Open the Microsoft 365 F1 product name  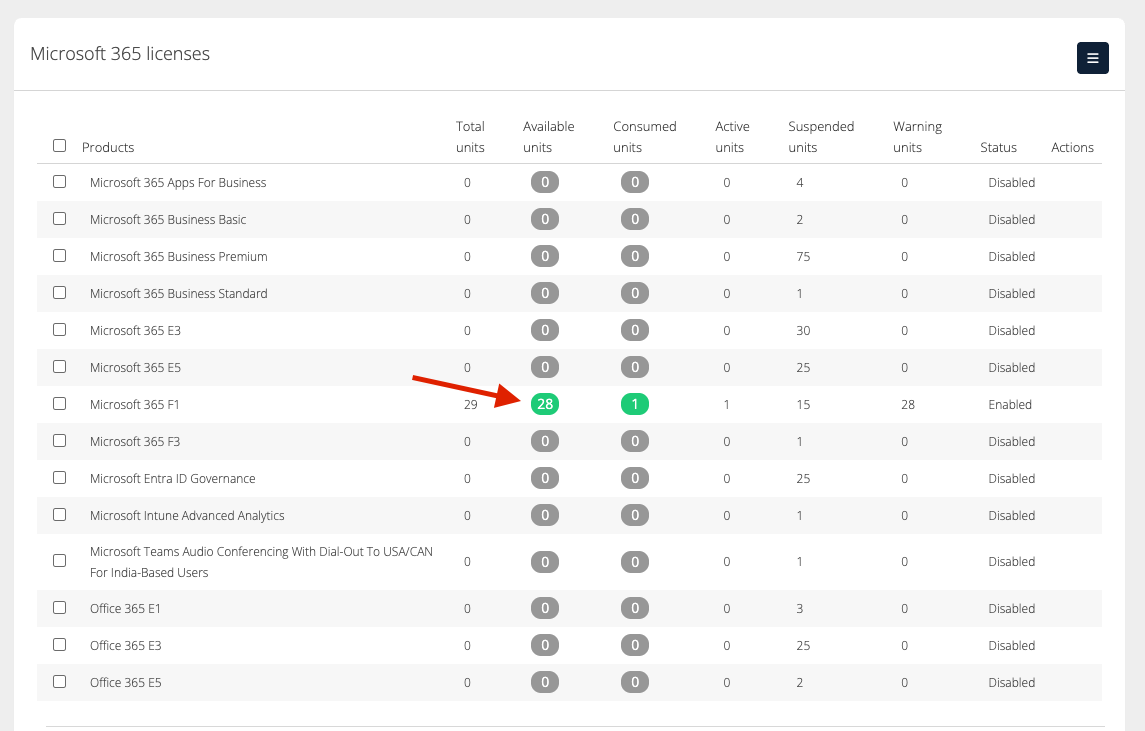pos(135,405)
